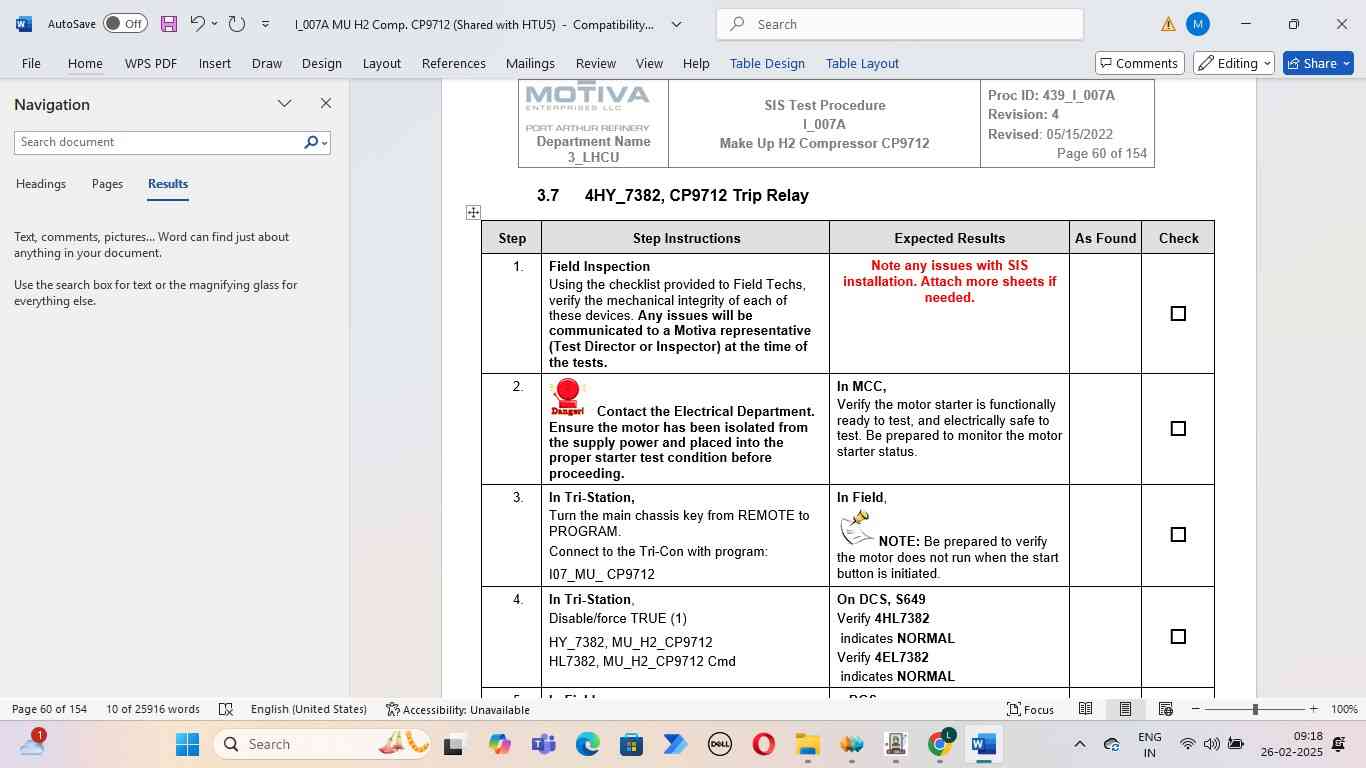Image resolution: width=1366 pixels, height=768 pixels.
Task: Click the search magnifier in Navigation pane
Action: pyautogui.click(x=311, y=143)
